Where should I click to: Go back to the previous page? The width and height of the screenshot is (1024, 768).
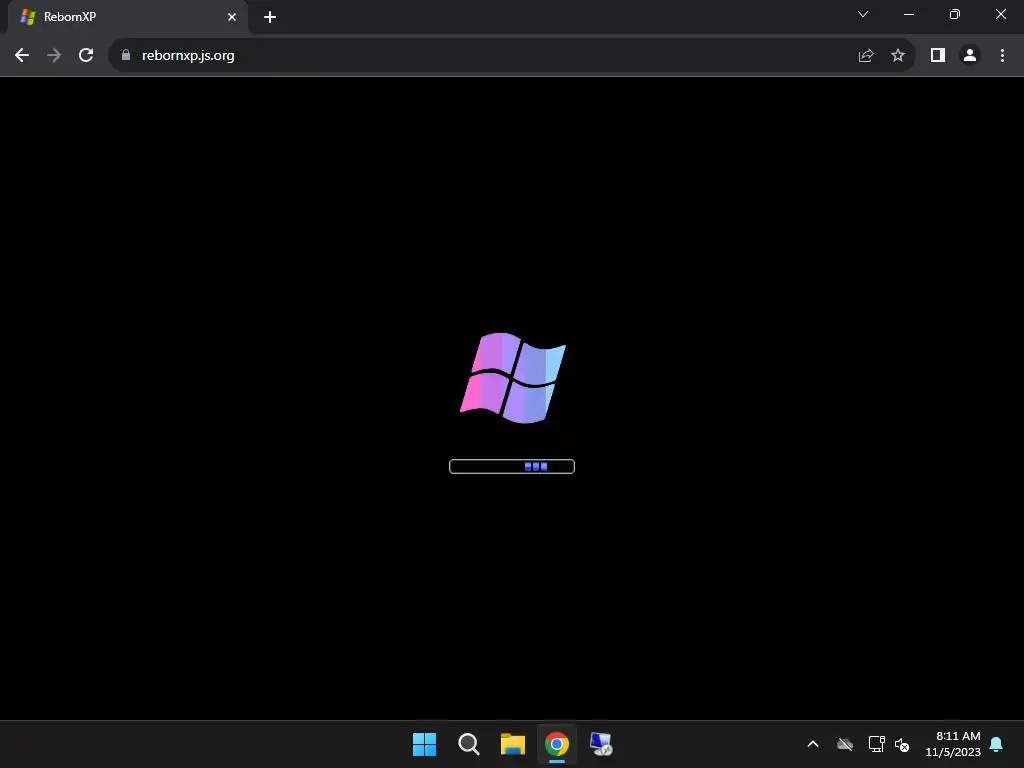(x=22, y=56)
